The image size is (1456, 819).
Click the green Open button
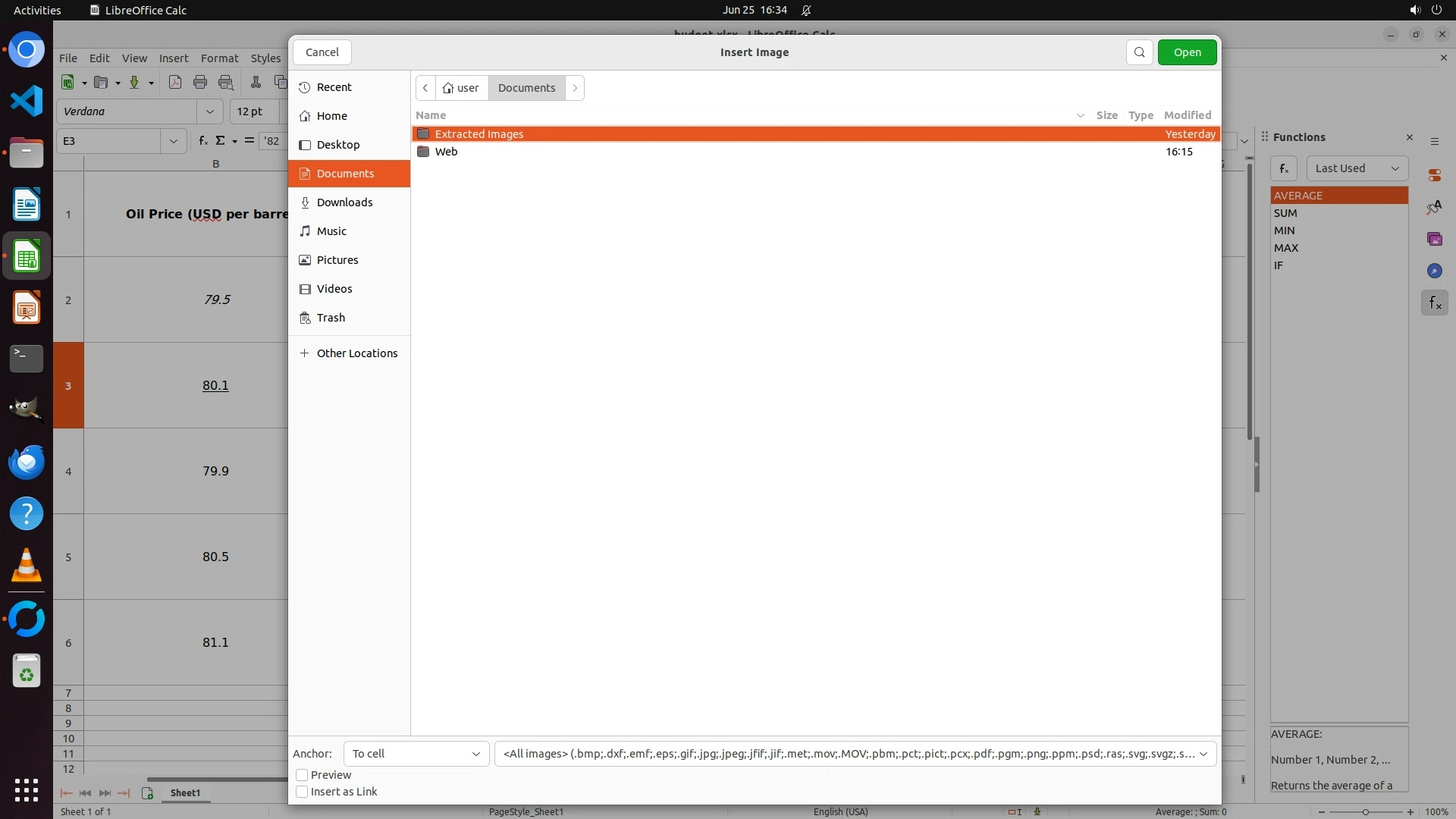(x=1187, y=52)
